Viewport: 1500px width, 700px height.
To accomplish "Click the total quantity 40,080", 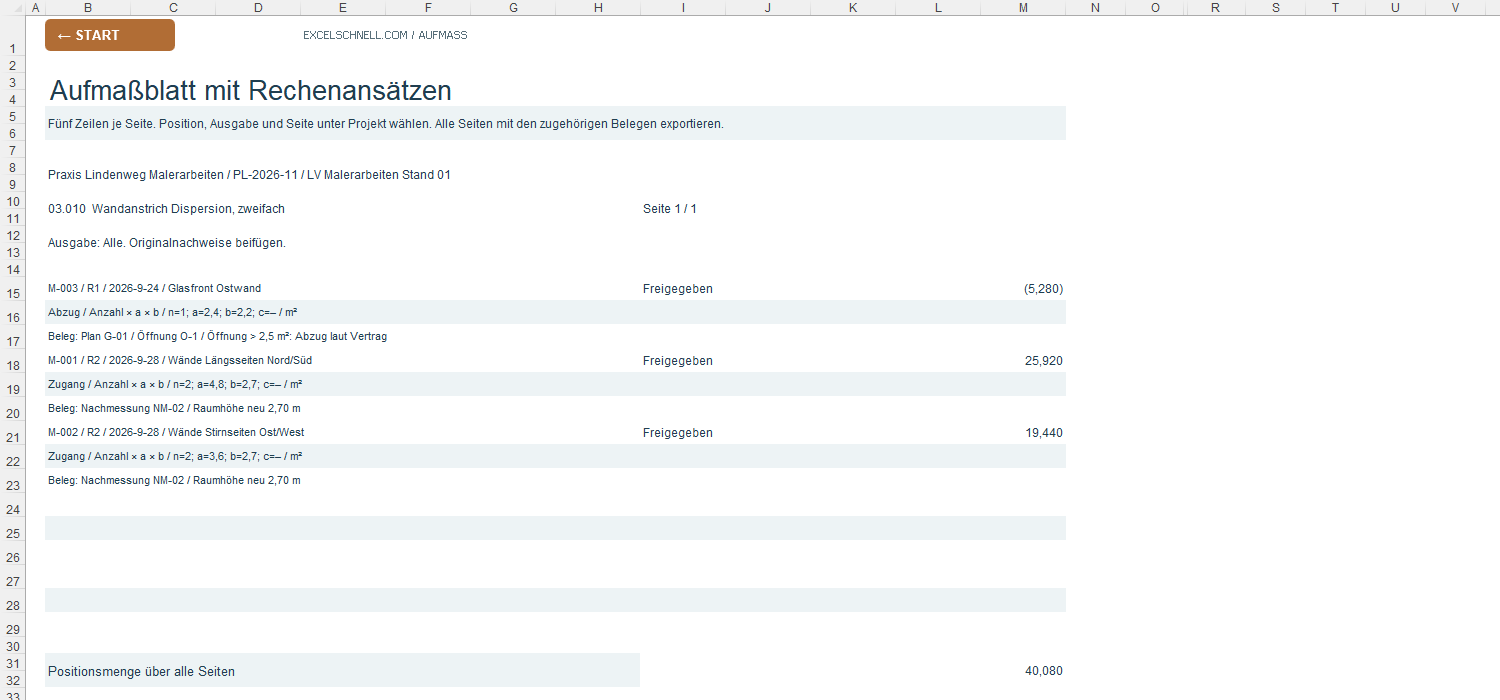I will pos(1044,672).
